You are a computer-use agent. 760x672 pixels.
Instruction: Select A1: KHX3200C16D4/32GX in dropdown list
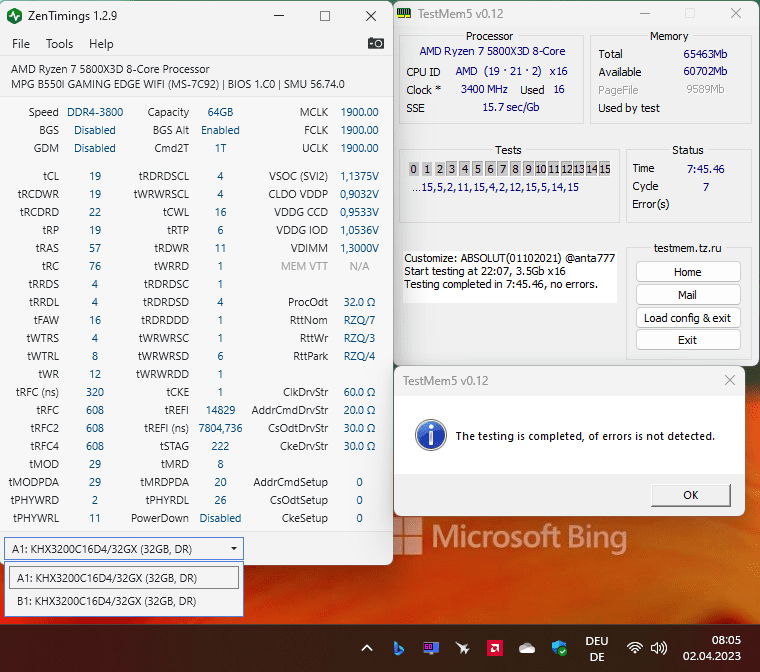[x=124, y=578]
